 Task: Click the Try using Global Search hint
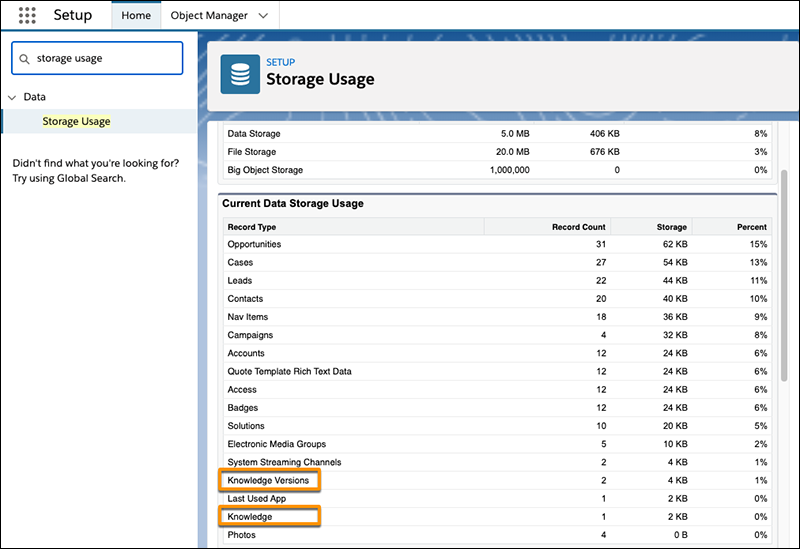point(69,179)
